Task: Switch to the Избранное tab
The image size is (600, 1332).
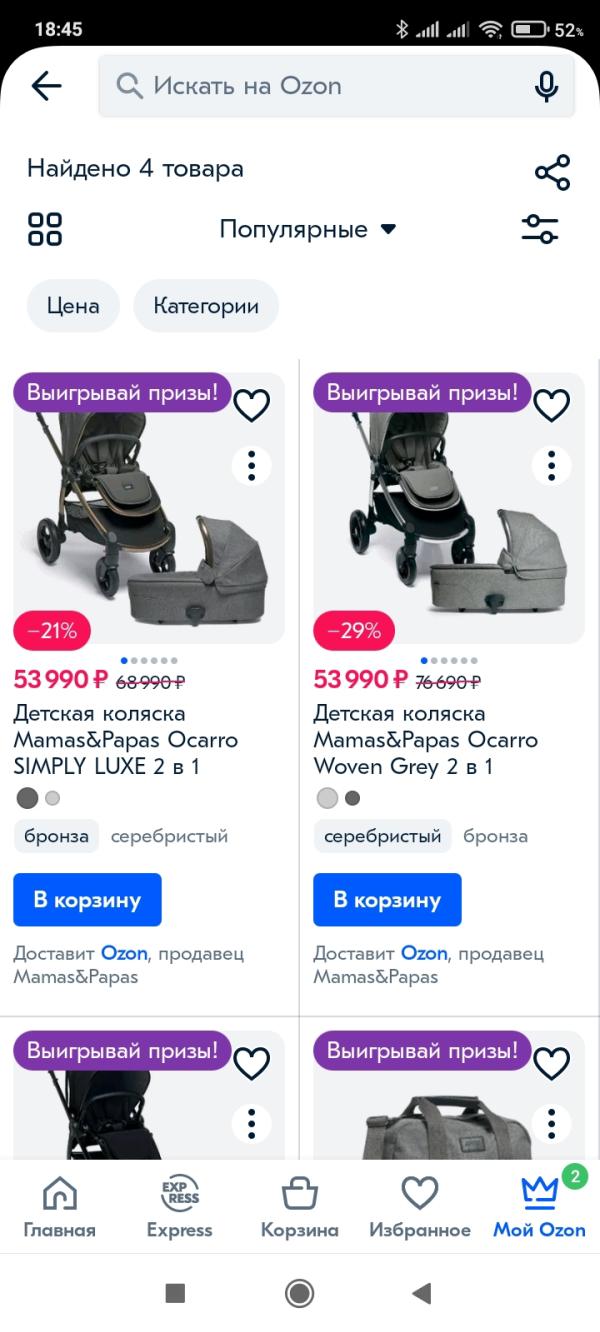Action: (x=420, y=1207)
